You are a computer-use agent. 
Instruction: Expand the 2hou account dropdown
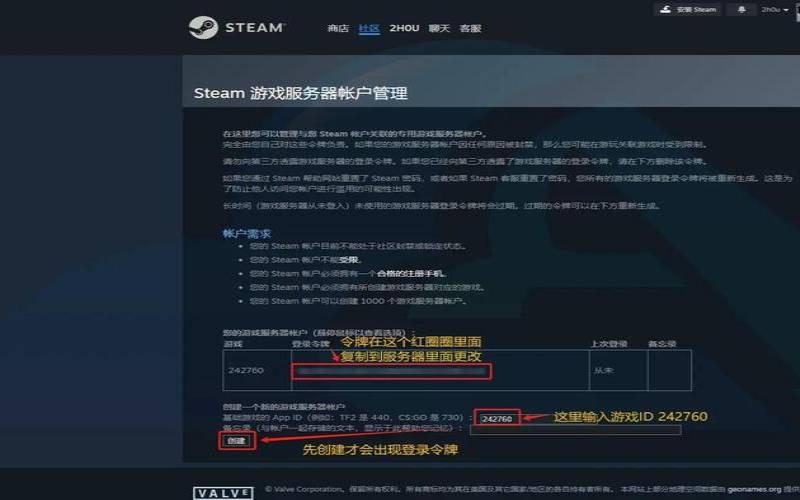772,9
